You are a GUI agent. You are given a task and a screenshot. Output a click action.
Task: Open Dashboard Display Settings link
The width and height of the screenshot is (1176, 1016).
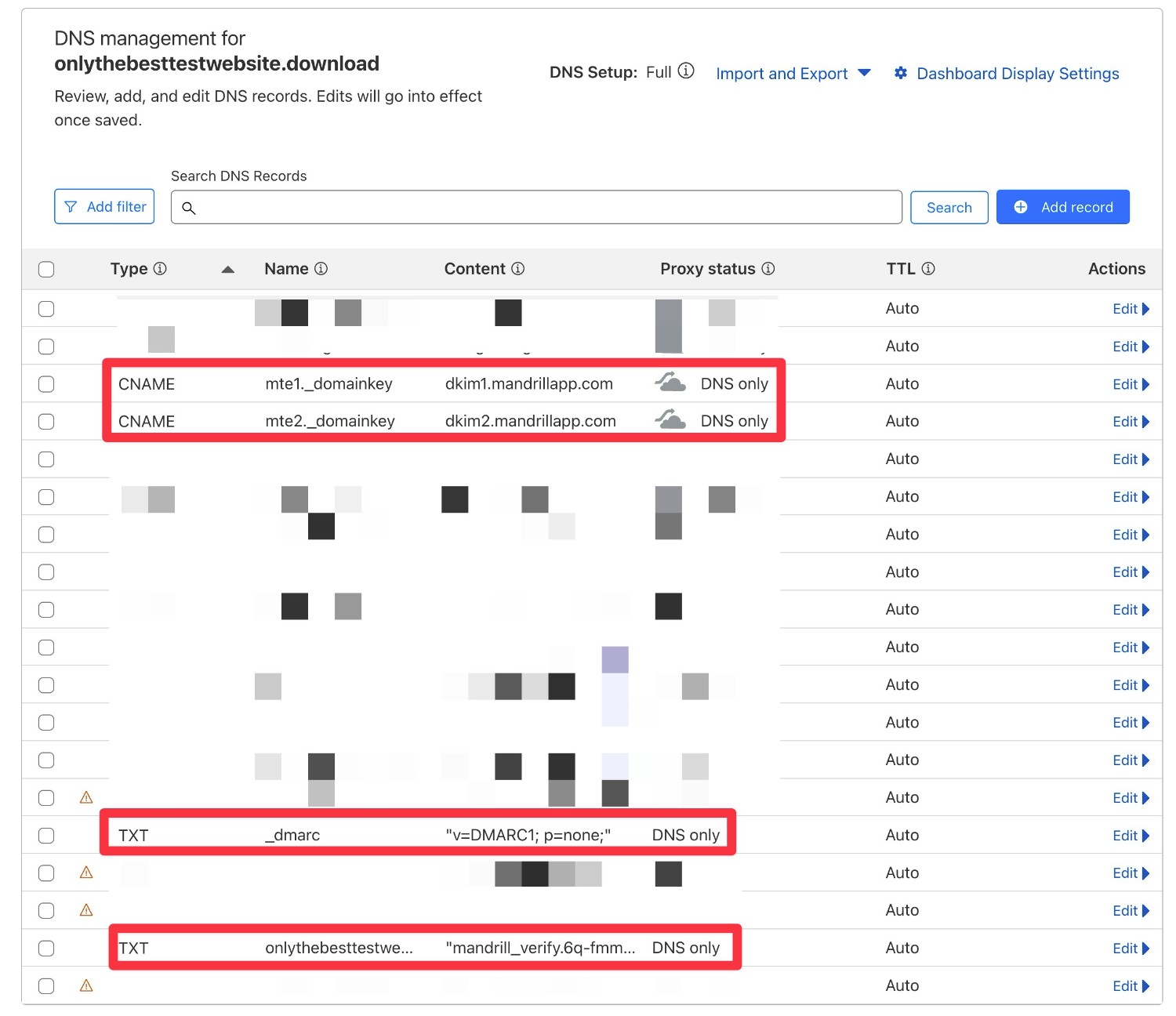point(1018,74)
